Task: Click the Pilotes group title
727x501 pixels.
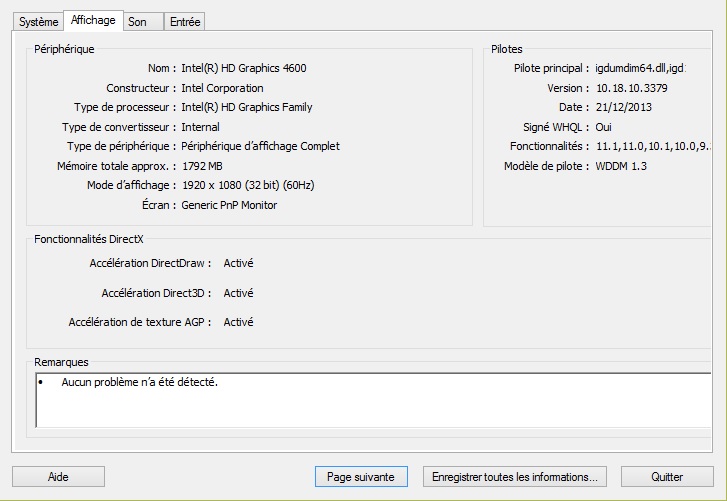Action: point(507,49)
